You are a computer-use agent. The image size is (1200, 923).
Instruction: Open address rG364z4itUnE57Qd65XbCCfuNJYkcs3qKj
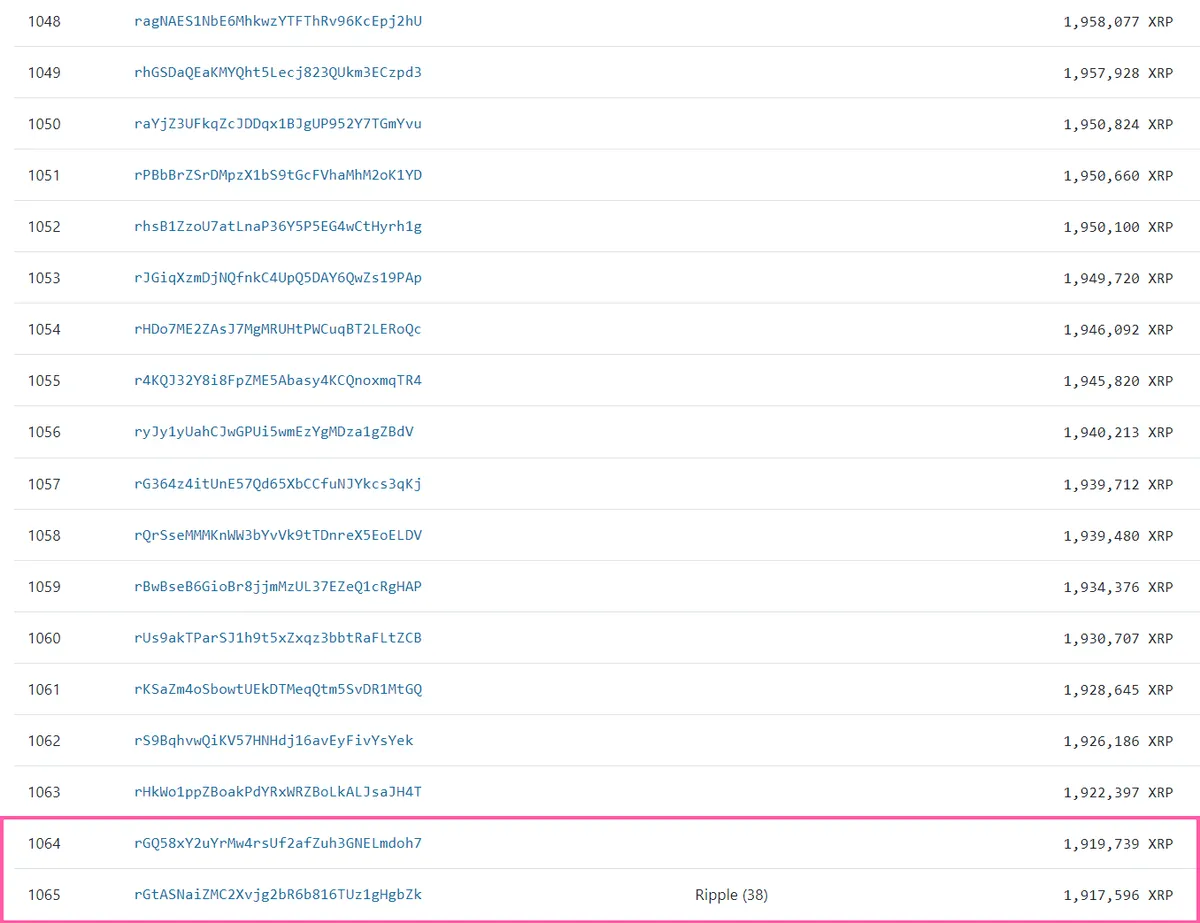[x=278, y=484]
